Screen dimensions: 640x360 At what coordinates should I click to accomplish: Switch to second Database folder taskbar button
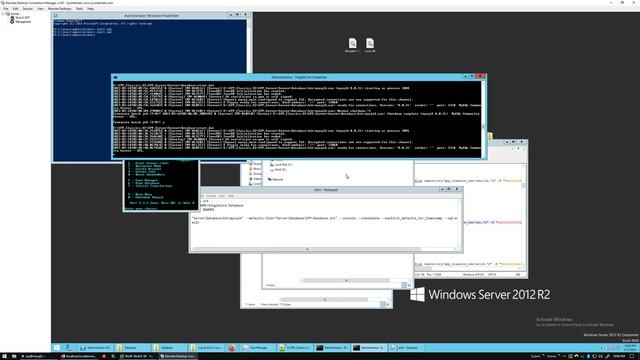pos(169,348)
